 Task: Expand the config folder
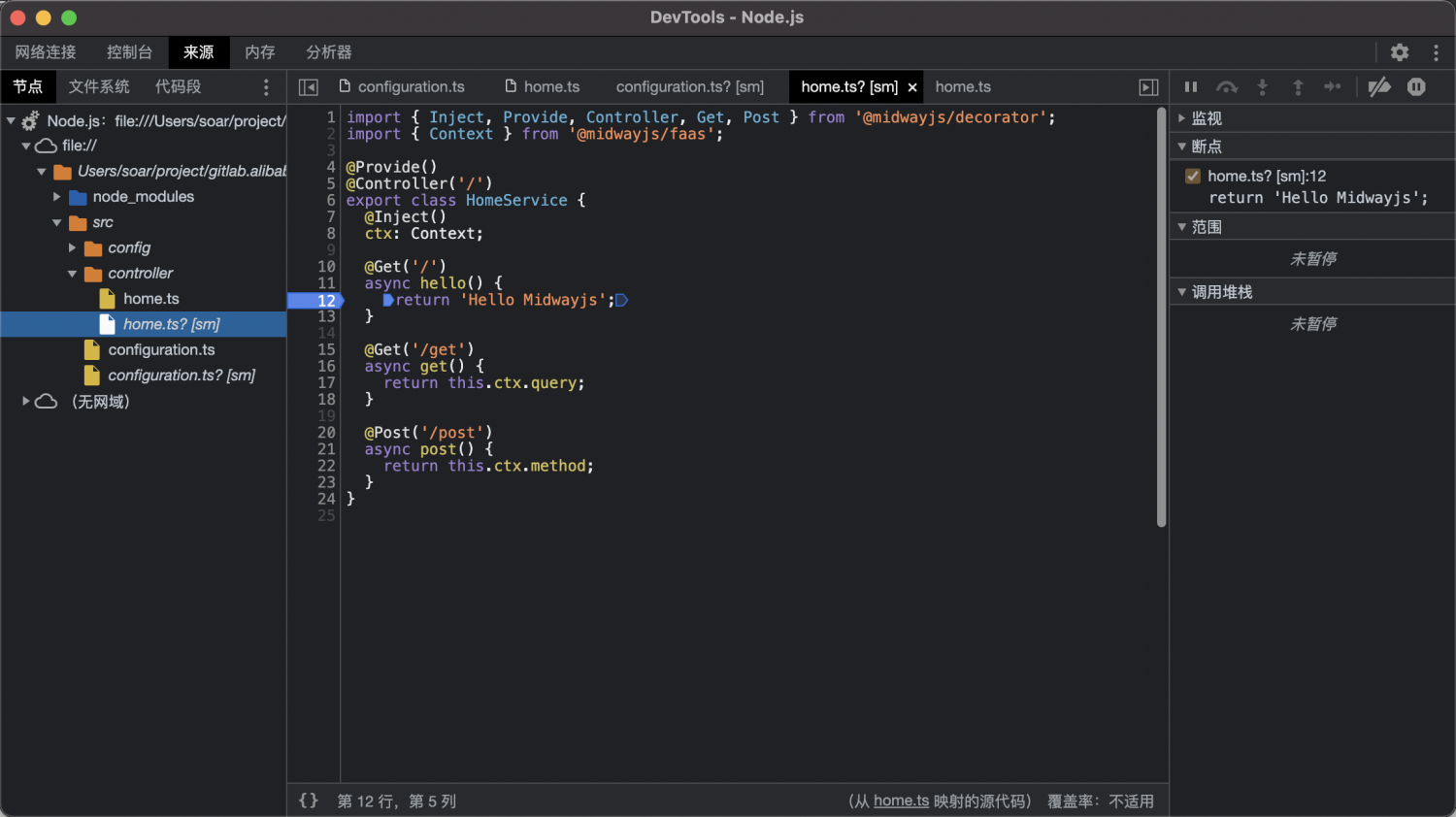[x=72, y=248]
